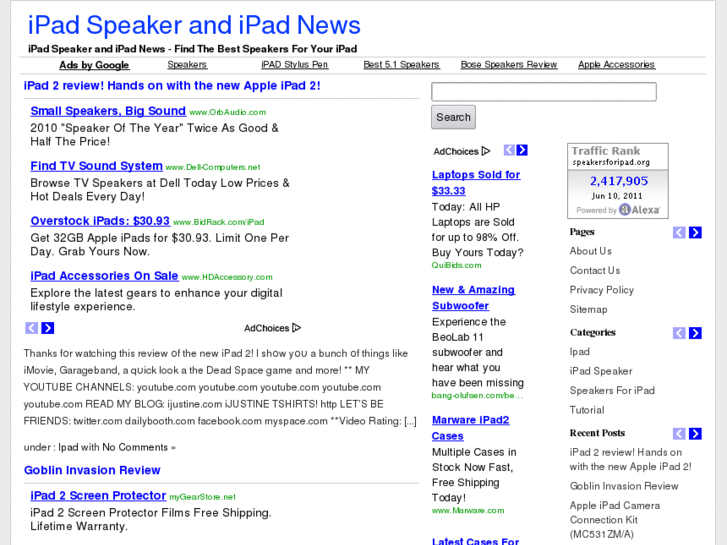Open No Comments link under post
Screen dimensions: 727x545
tap(135, 448)
